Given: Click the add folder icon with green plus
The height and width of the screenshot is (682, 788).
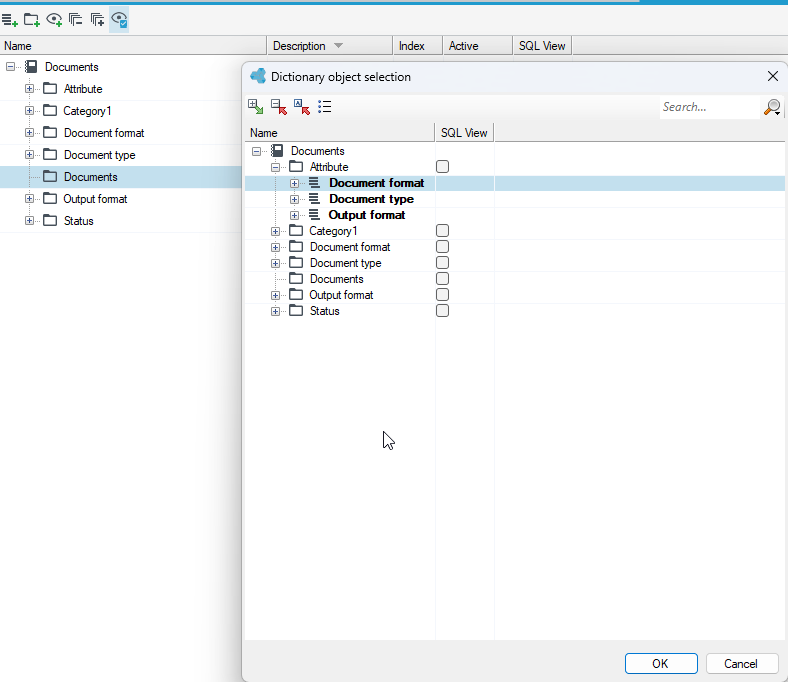Looking at the screenshot, I should [32, 20].
